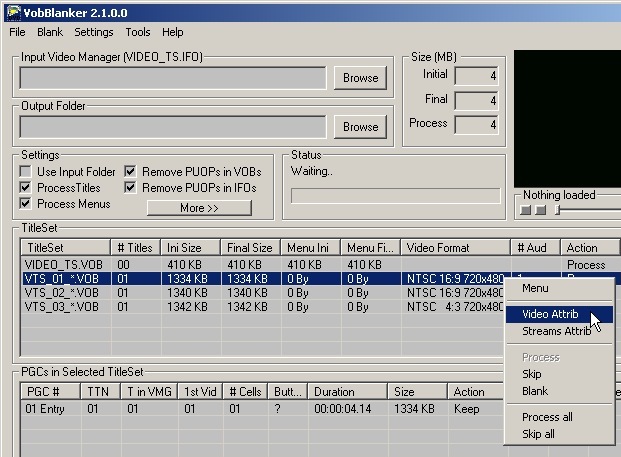Click the VobBlanker title bar app icon
Image resolution: width=621 pixels, height=457 pixels.
(14, 13)
